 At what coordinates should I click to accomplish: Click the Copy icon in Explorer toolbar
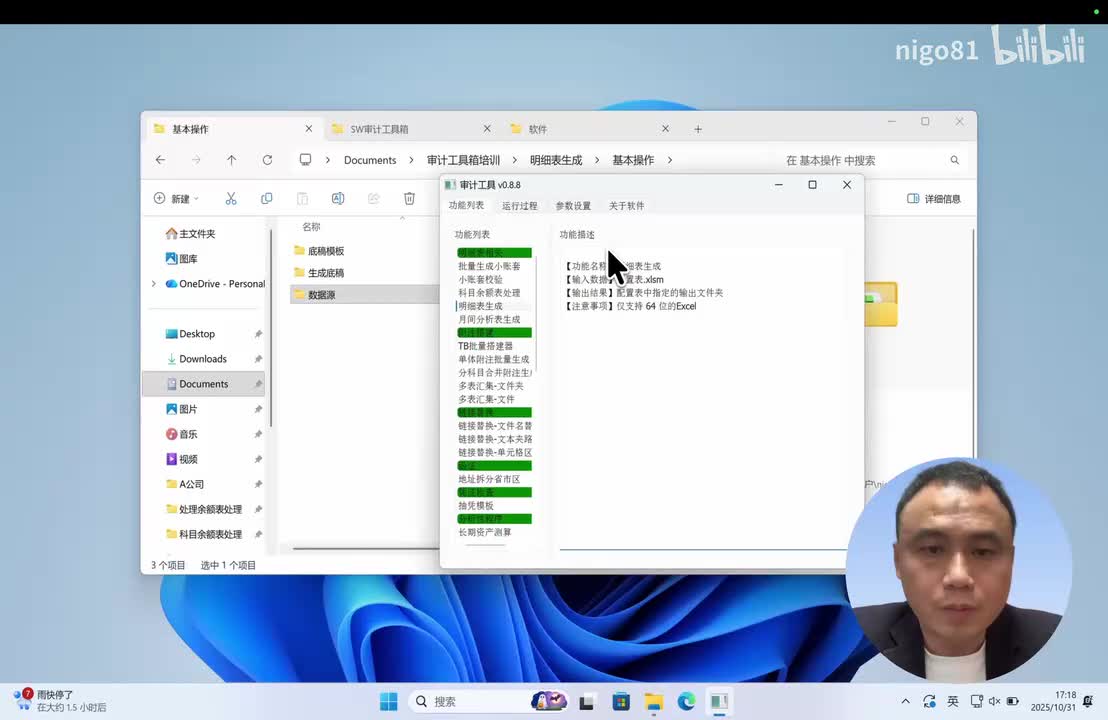click(x=266, y=199)
